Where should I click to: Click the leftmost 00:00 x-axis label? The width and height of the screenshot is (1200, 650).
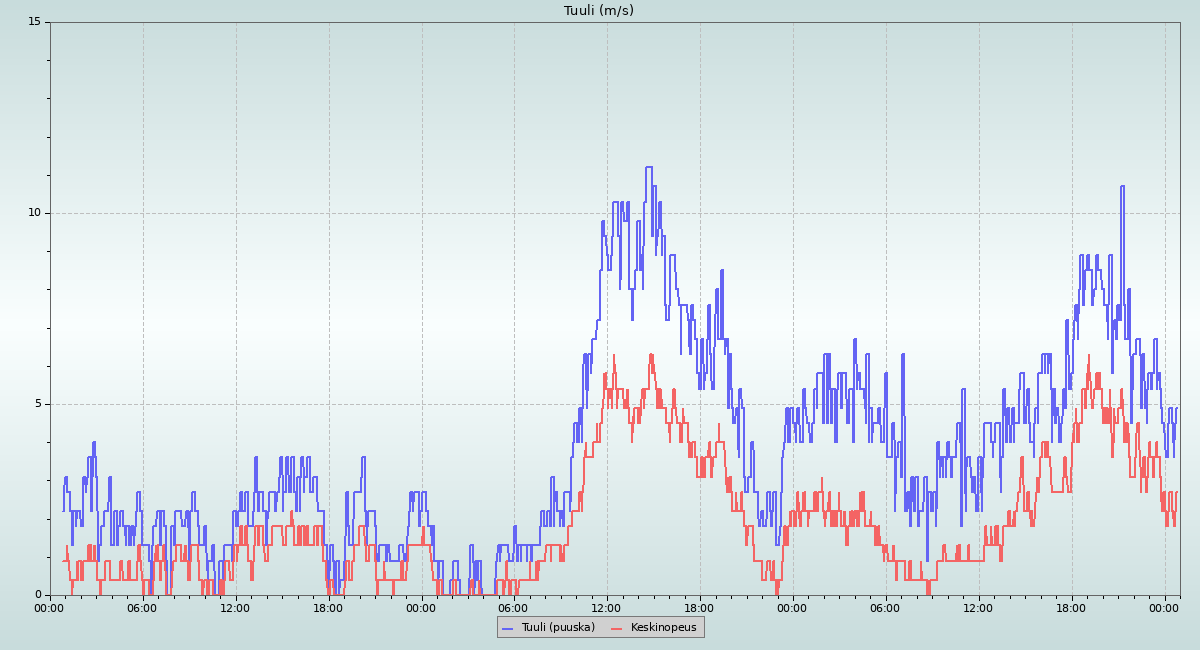[50, 607]
